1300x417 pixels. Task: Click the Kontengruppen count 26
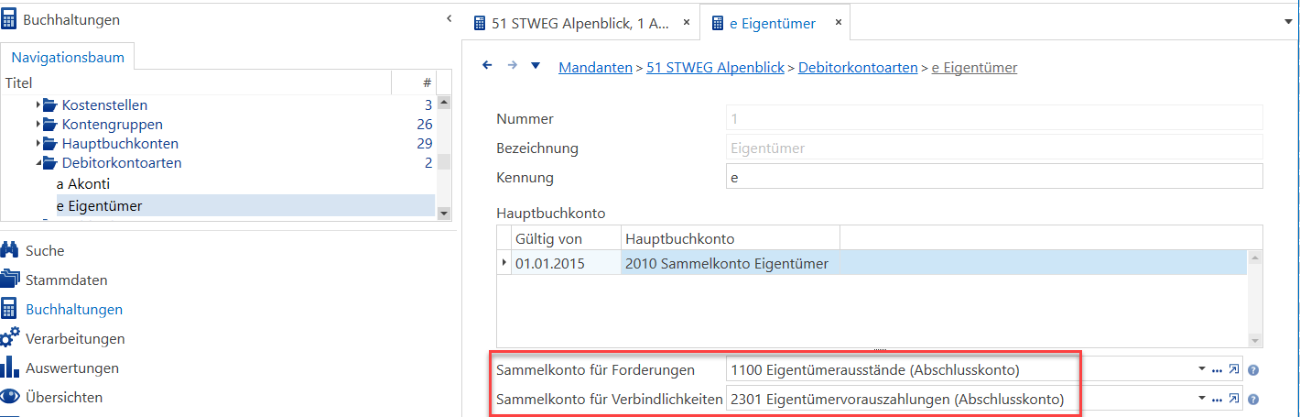[424, 125]
